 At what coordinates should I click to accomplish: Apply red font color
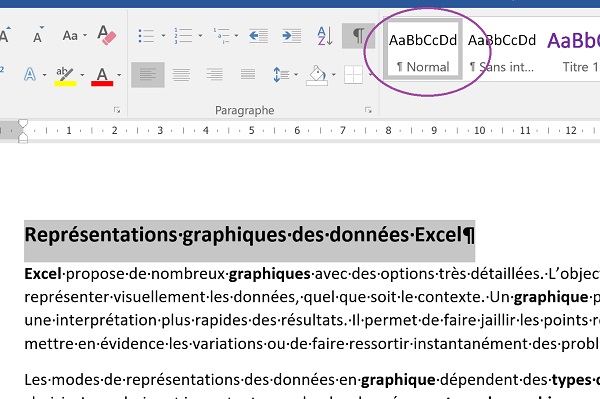point(102,76)
